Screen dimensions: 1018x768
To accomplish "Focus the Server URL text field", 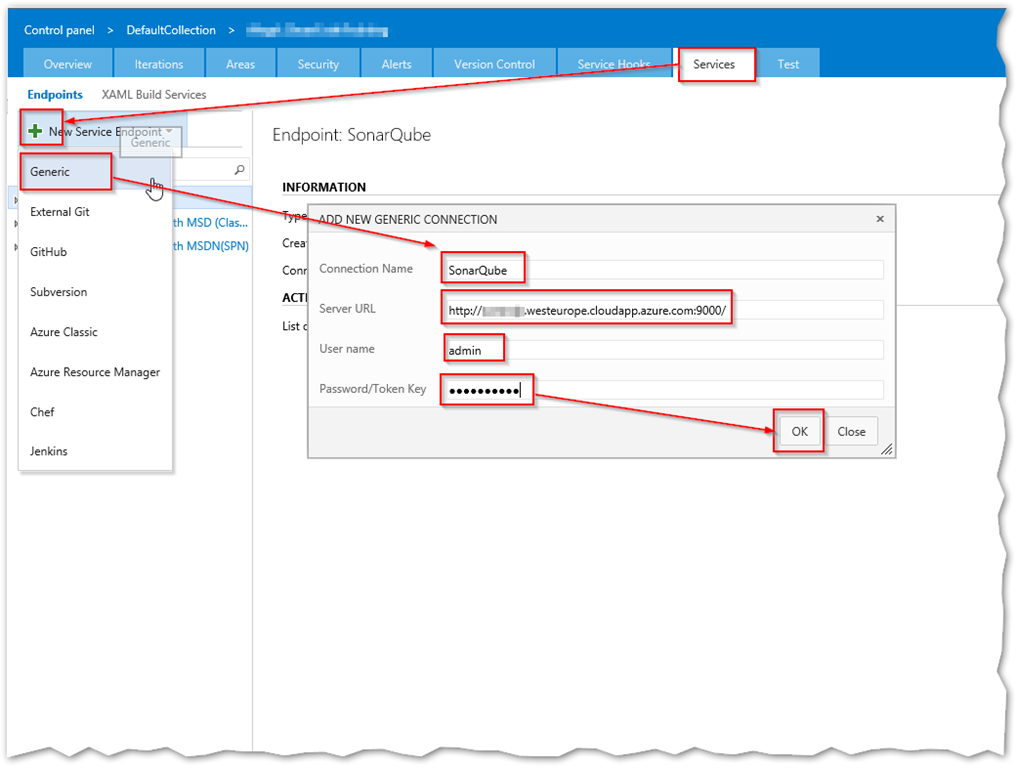I will 662,310.
